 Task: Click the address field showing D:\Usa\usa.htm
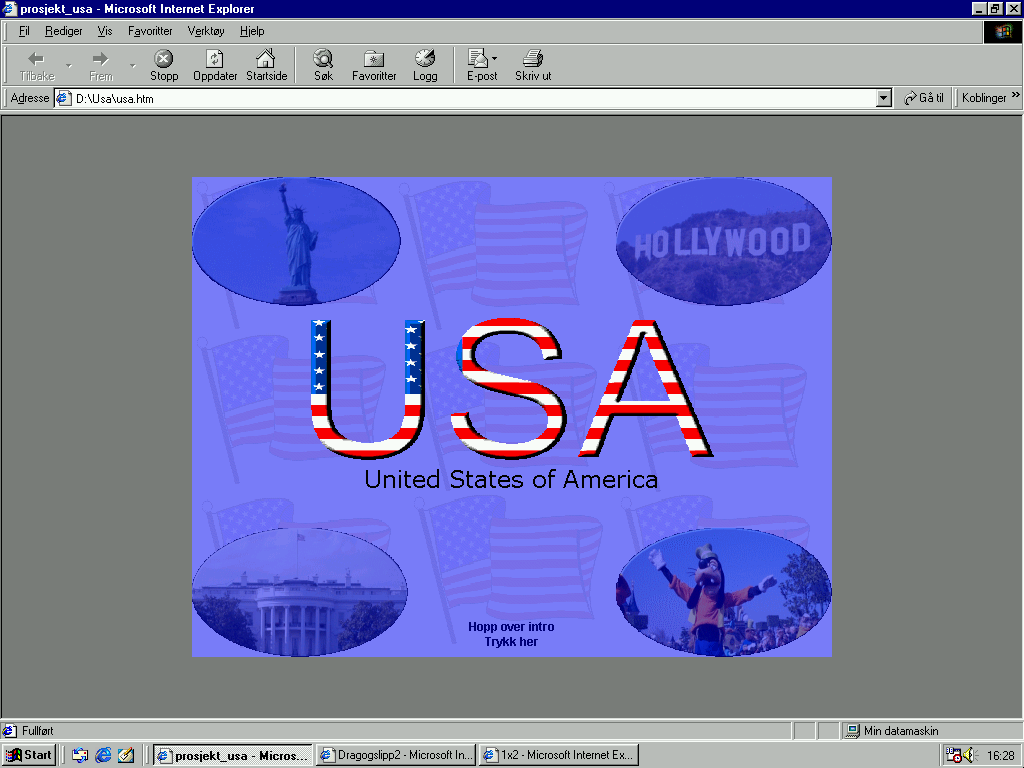point(473,99)
